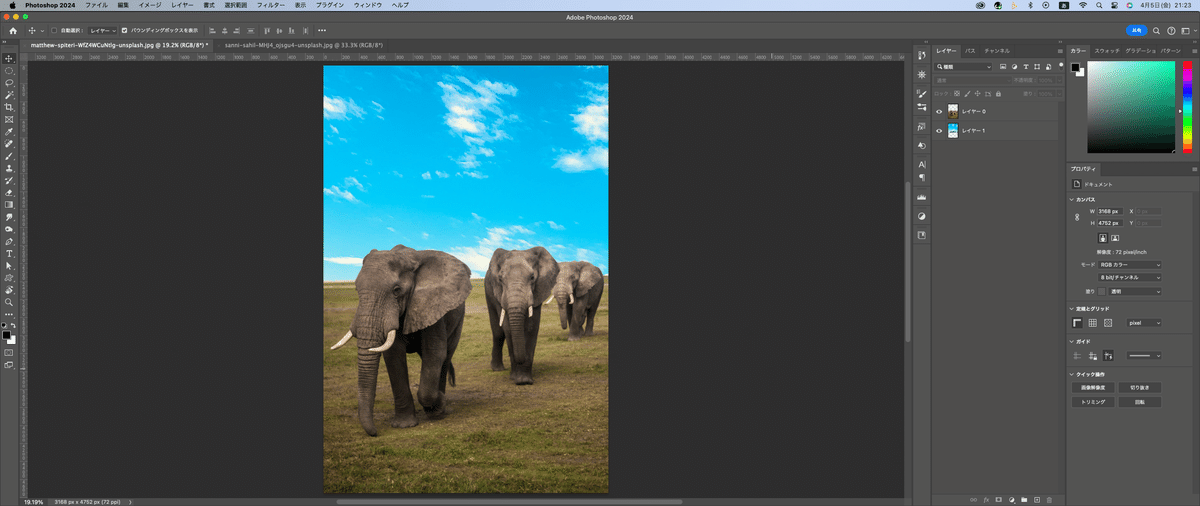Toggle the grid display icon in properties
Viewport: 1200px width, 506px height.
coord(1092,323)
